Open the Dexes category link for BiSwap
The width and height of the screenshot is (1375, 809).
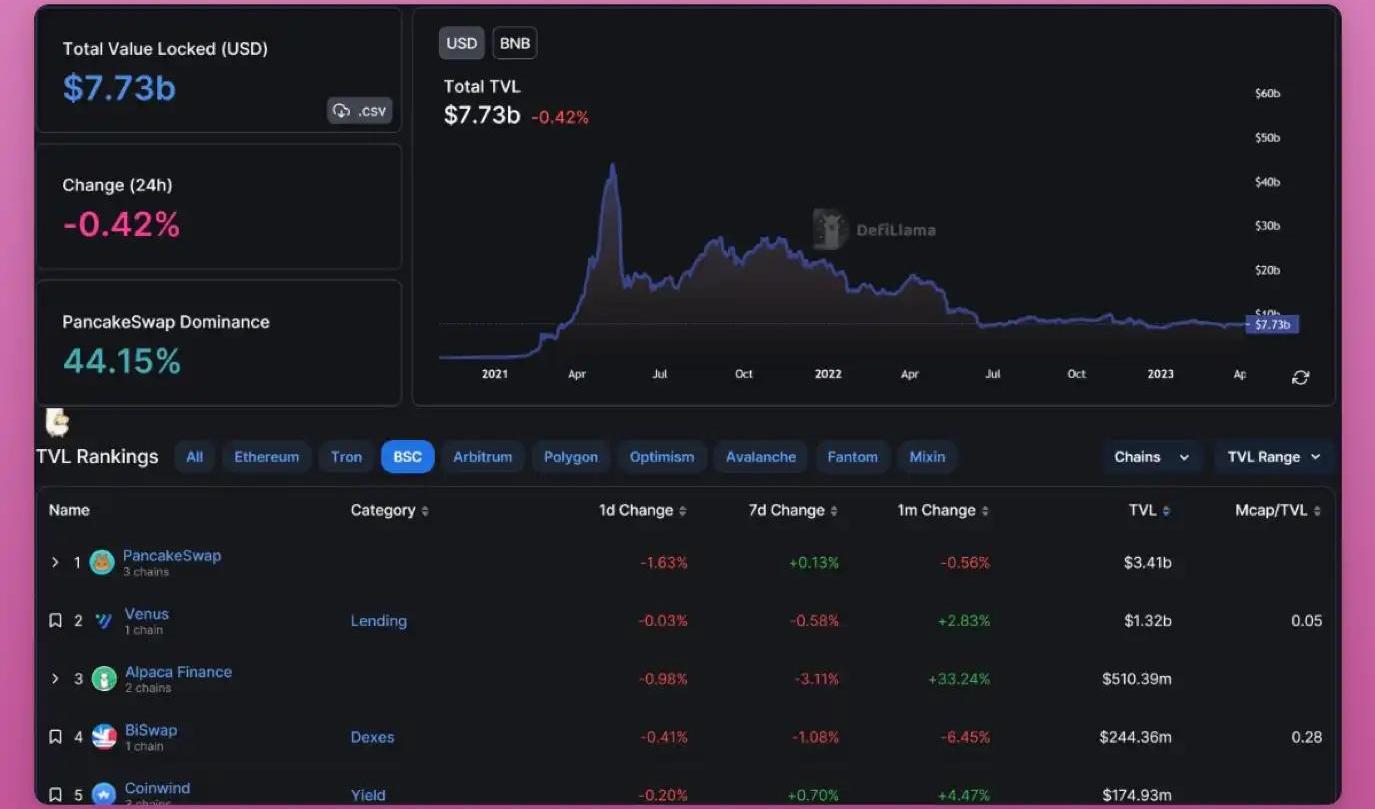coord(372,737)
